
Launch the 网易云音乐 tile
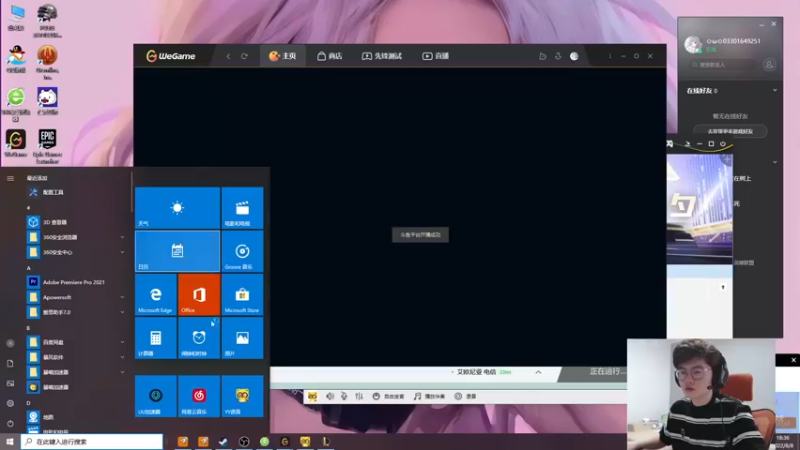[199, 396]
